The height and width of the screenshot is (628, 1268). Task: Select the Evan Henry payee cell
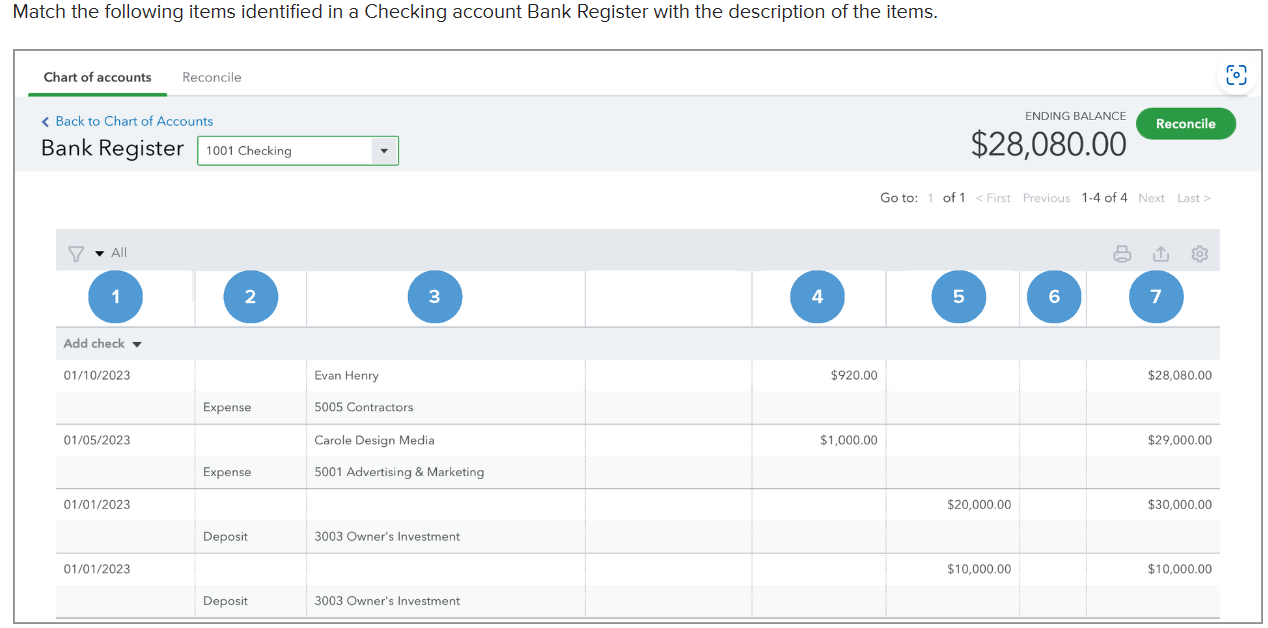click(346, 376)
